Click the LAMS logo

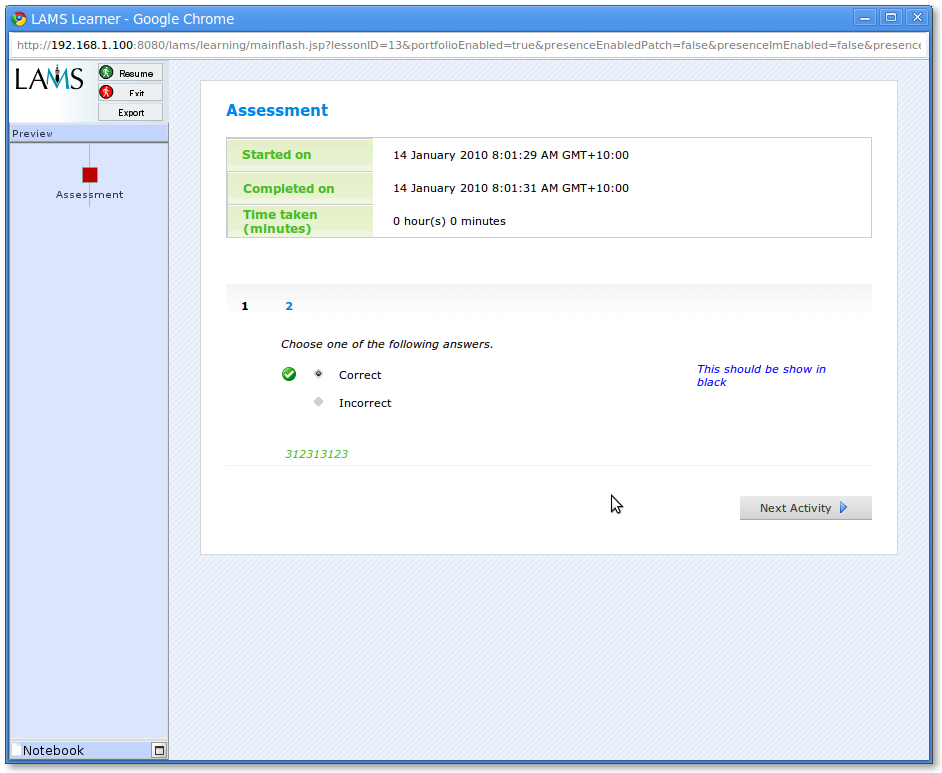pyautogui.click(x=50, y=80)
